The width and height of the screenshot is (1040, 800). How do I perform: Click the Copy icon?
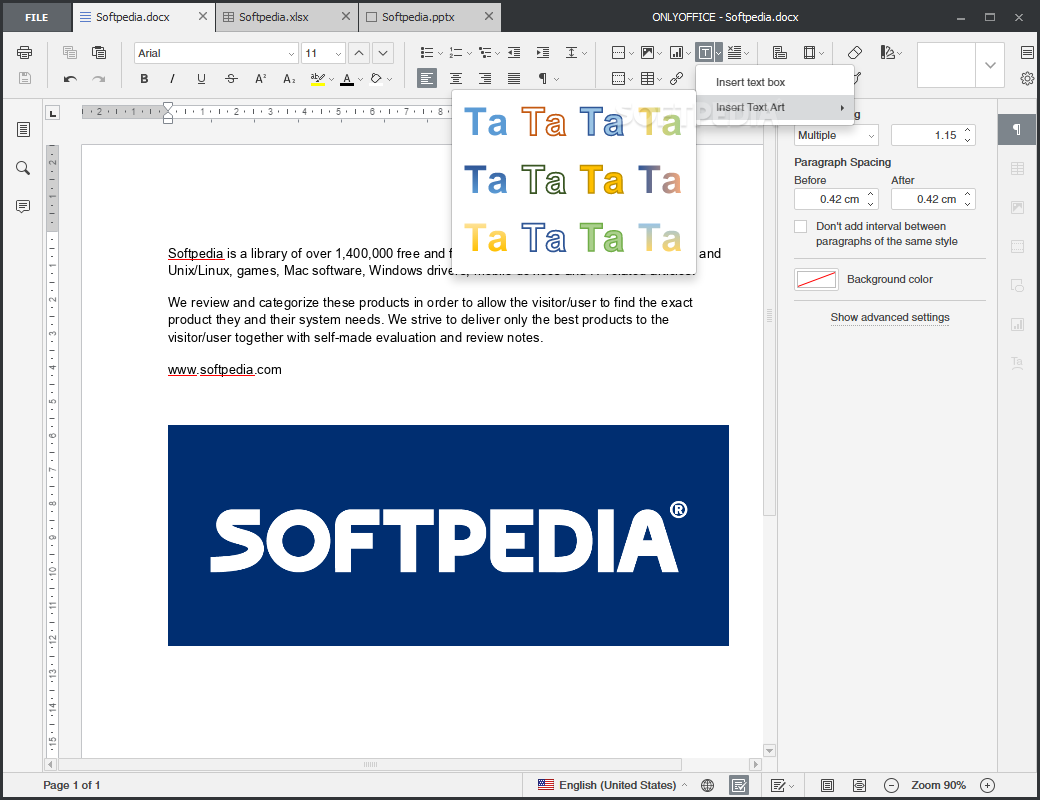tap(70, 52)
